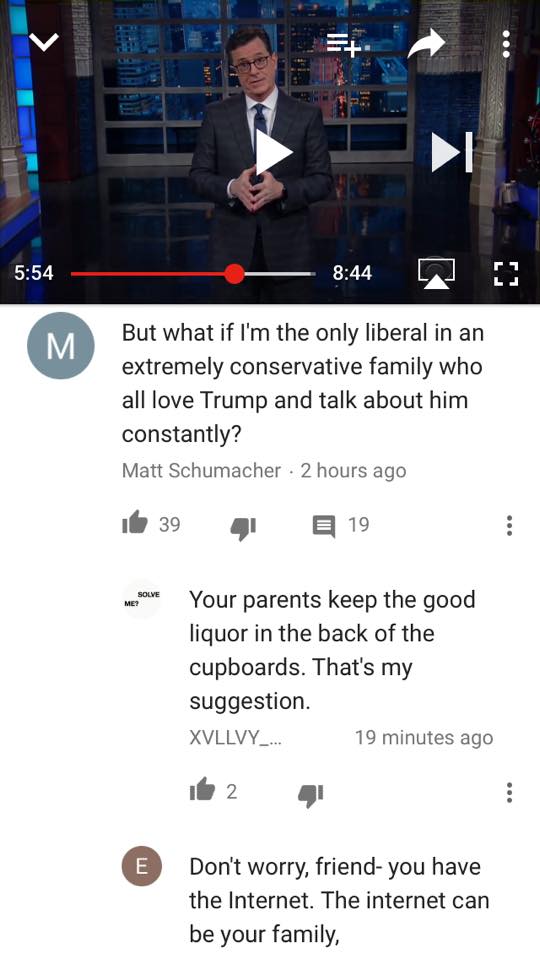This screenshot has width=540, height=960.
Task: Dislike Matt Schumacher's comment
Action: [243, 528]
